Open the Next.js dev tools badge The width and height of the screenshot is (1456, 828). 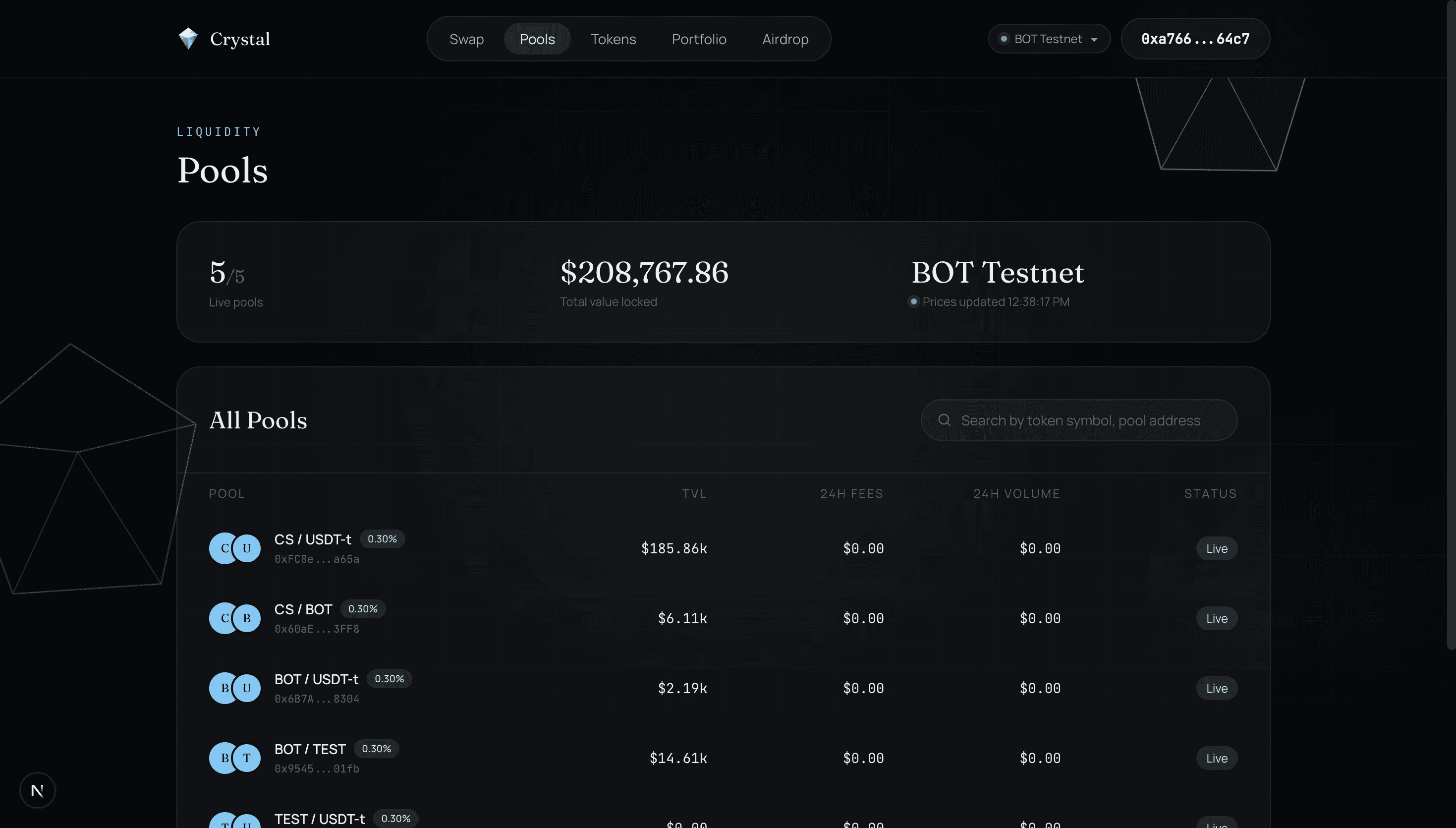point(38,790)
